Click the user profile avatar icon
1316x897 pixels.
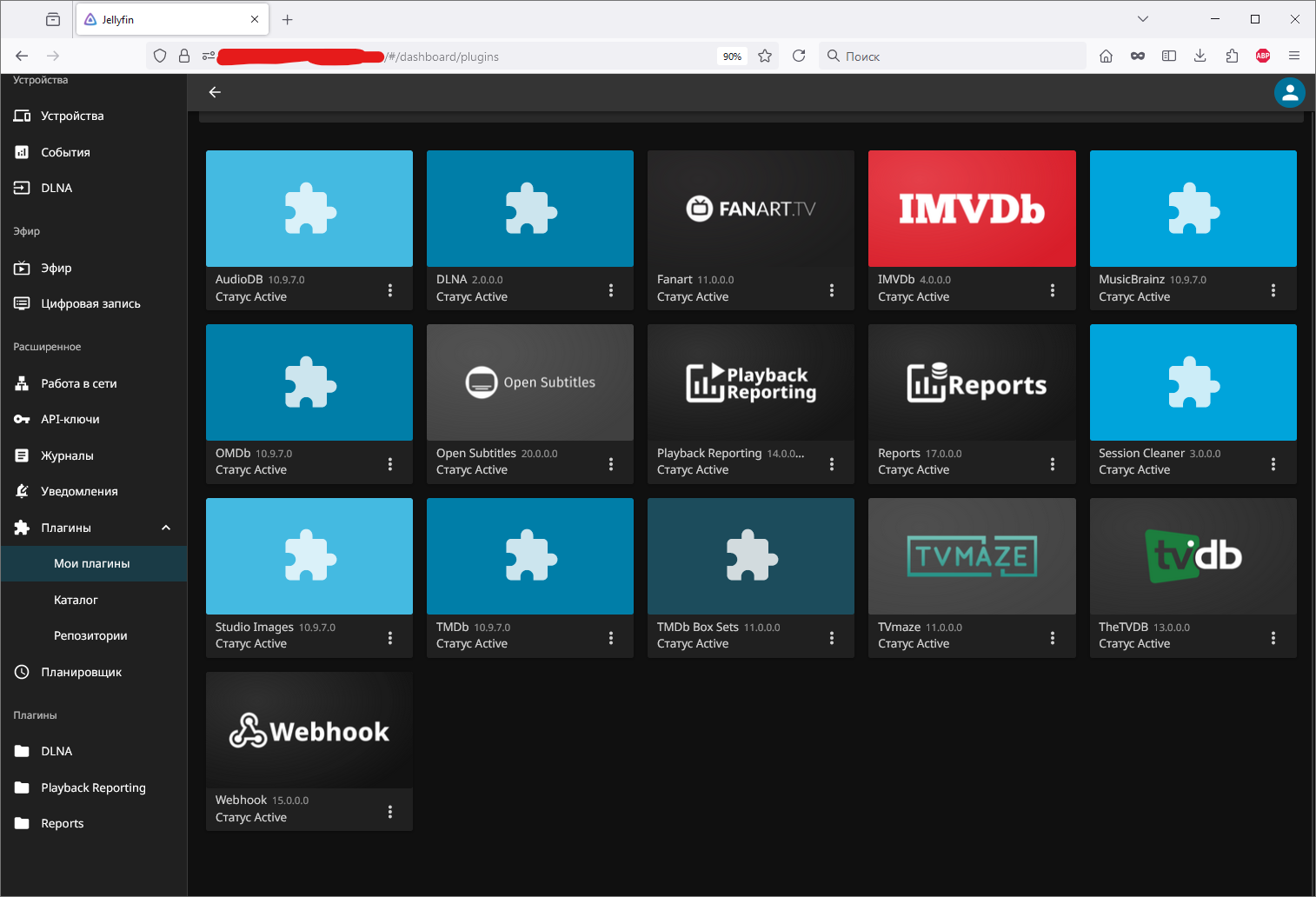pyautogui.click(x=1290, y=92)
